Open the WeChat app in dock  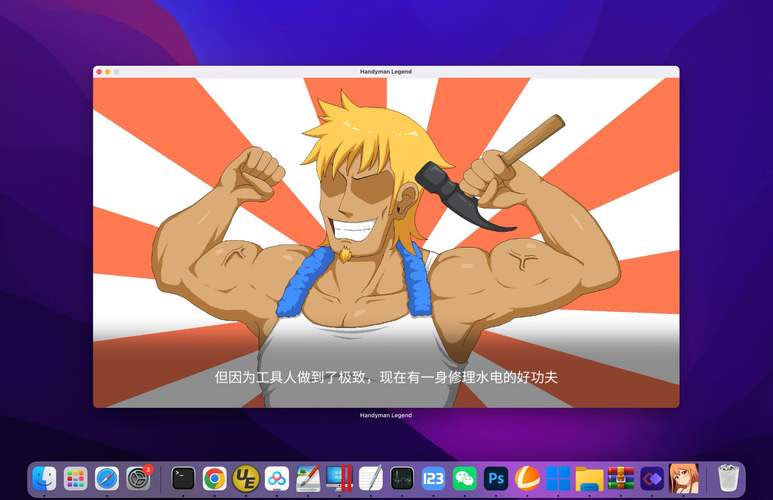(x=464, y=478)
